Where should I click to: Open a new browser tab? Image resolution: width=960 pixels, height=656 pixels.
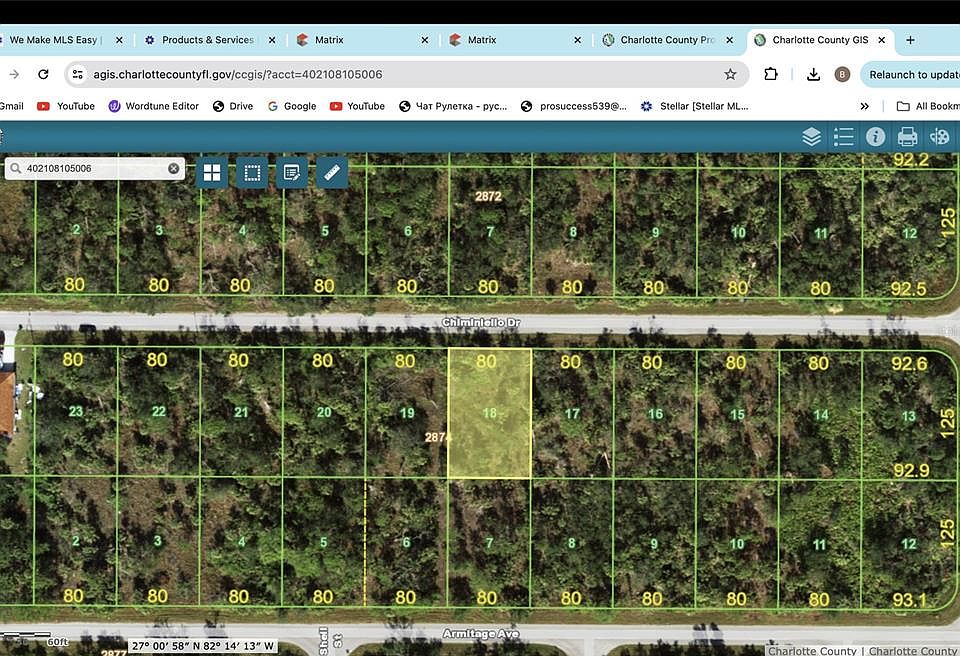(x=910, y=40)
